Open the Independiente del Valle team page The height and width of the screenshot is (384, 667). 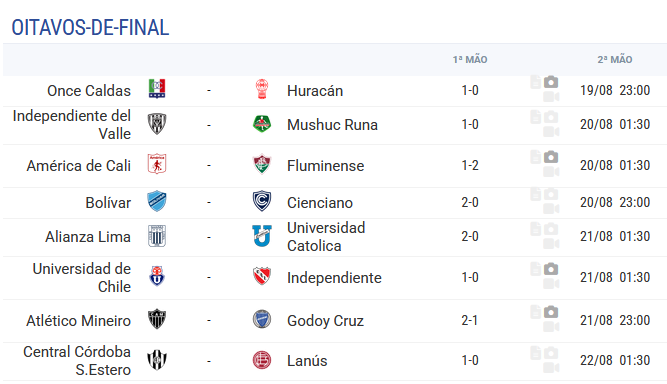(72, 125)
